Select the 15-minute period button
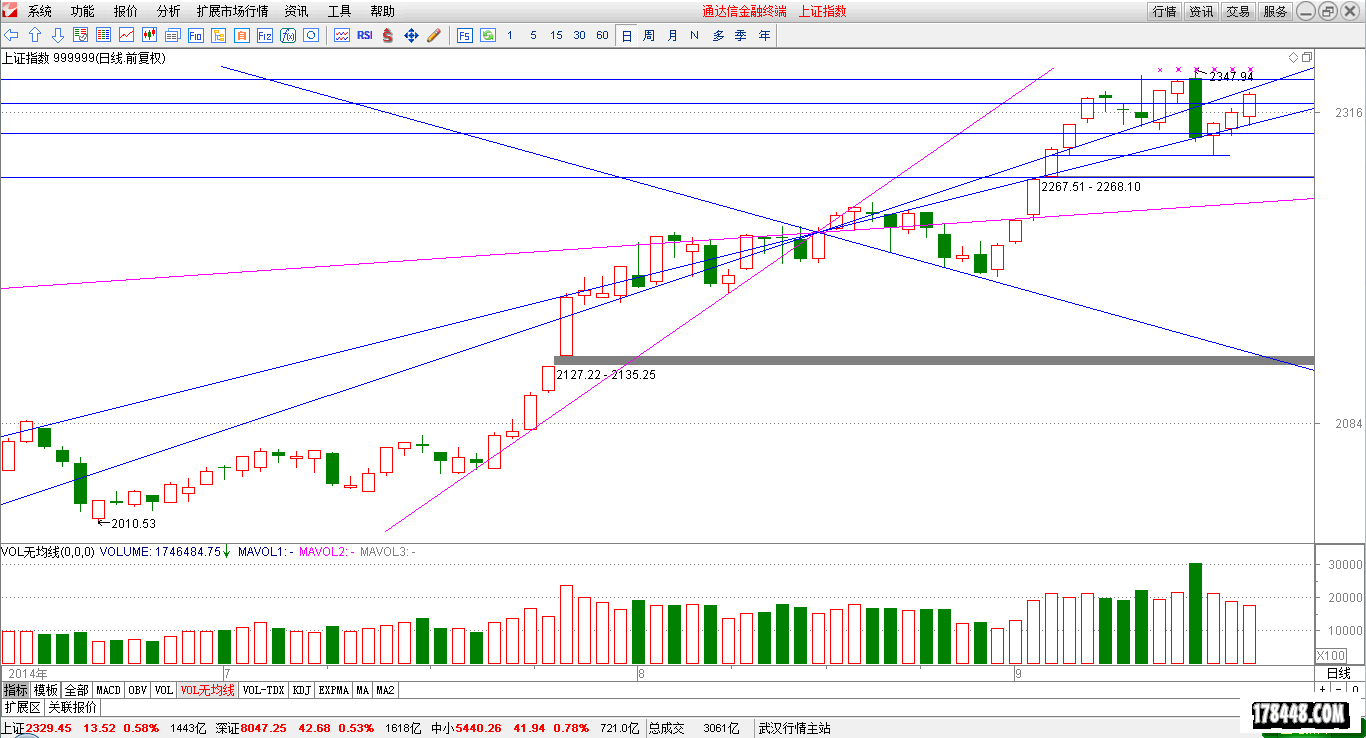The height and width of the screenshot is (738, 1366). pos(556,35)
